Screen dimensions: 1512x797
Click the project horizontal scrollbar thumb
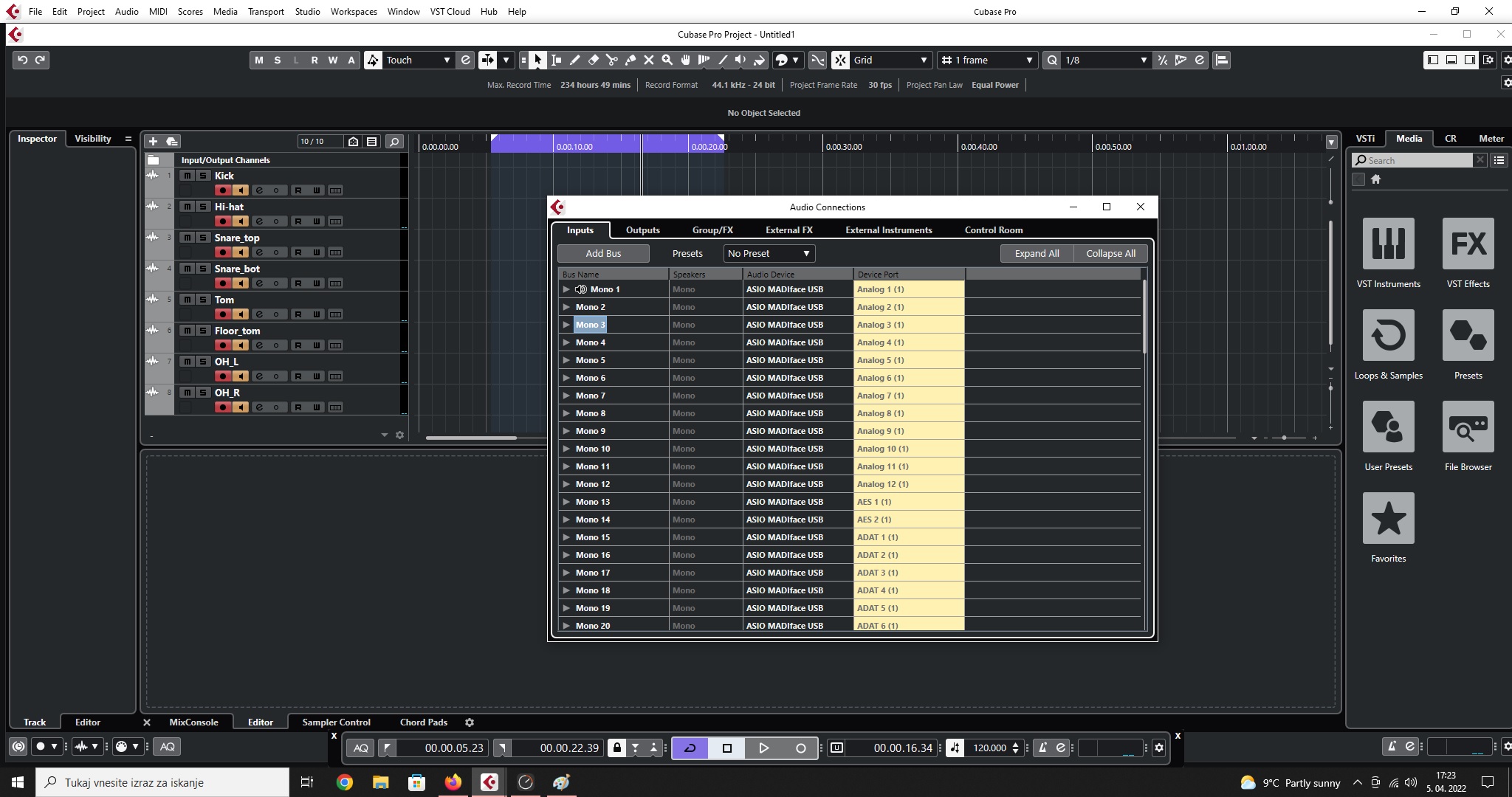click(471, 438)
